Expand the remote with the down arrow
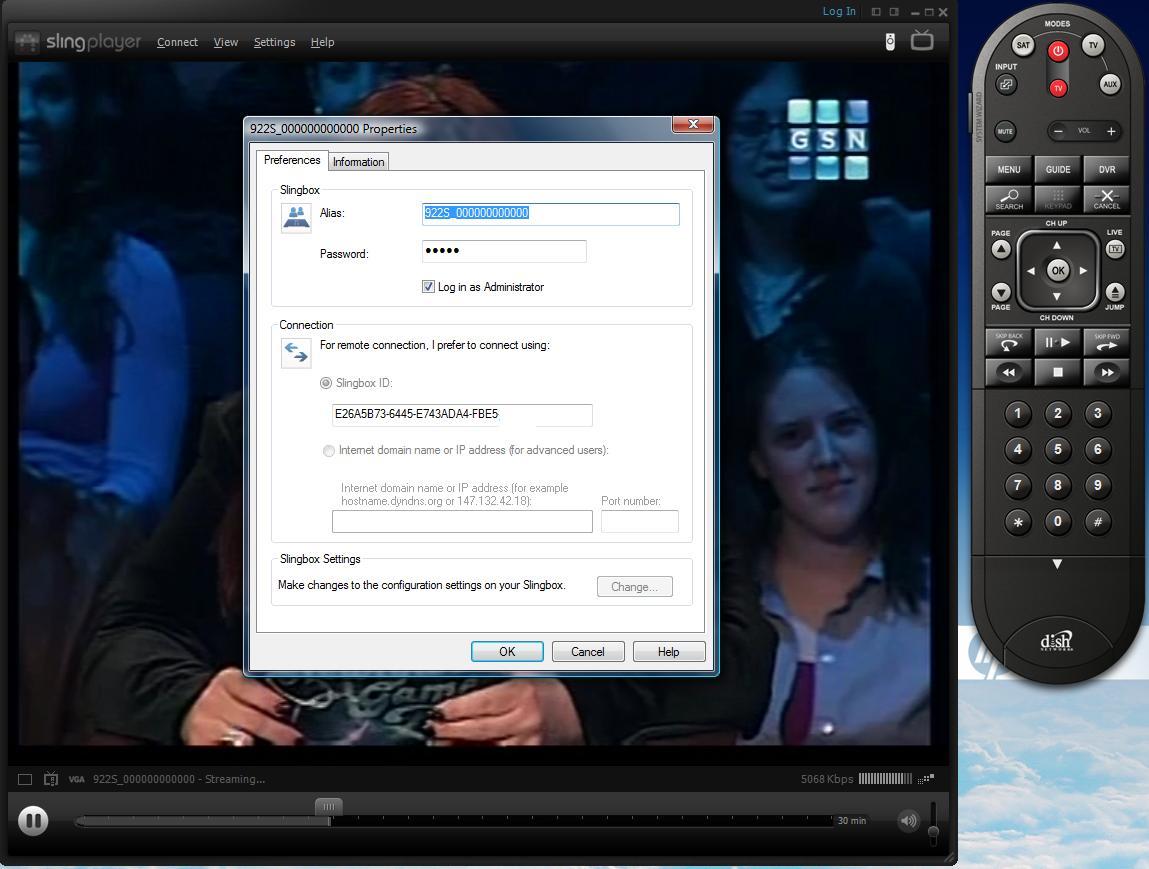This screenshot has width=1149, height=869. click(x=1057, y=564)
